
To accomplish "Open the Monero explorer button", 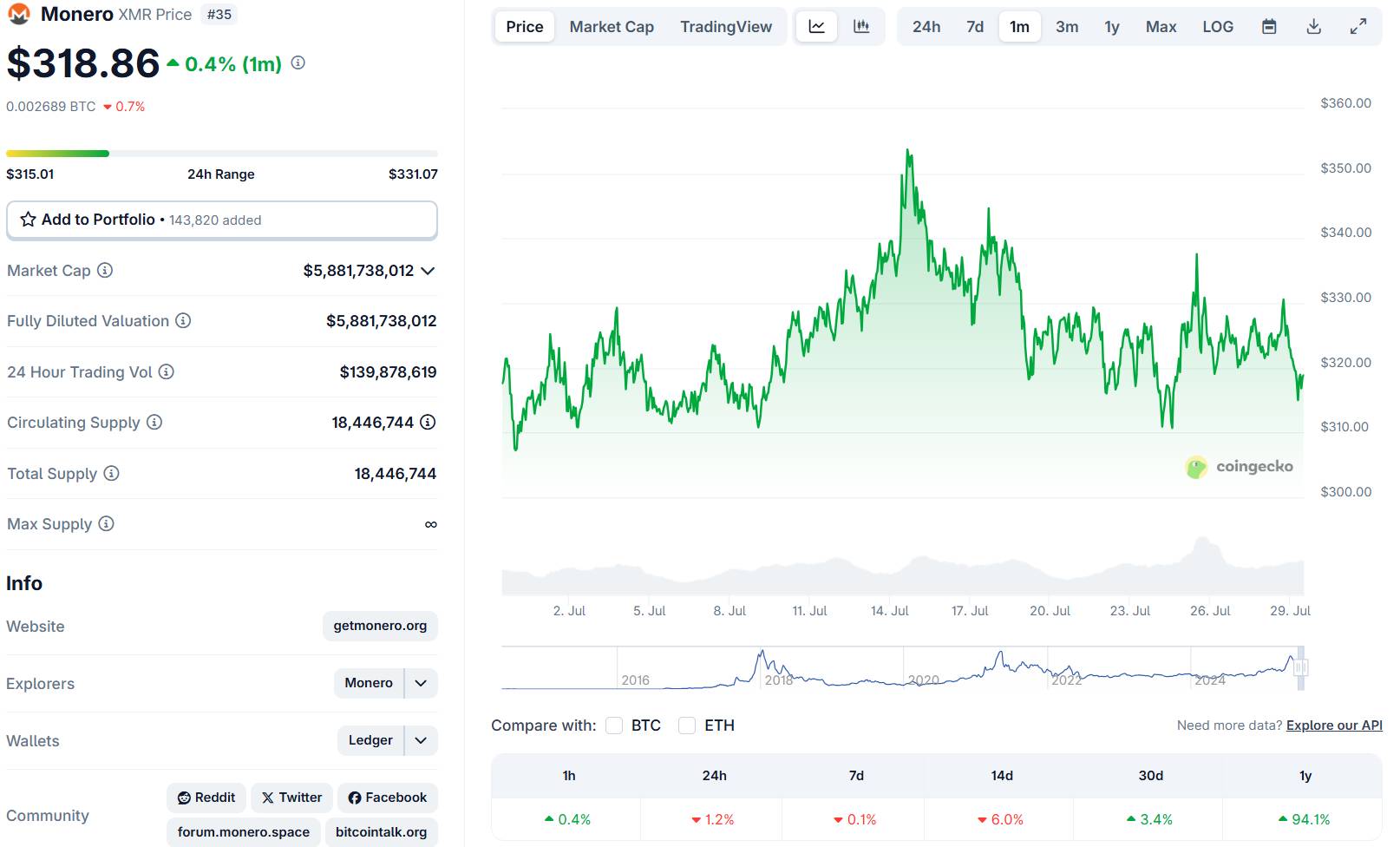I will pyautogui.click(x=369, y=683).
